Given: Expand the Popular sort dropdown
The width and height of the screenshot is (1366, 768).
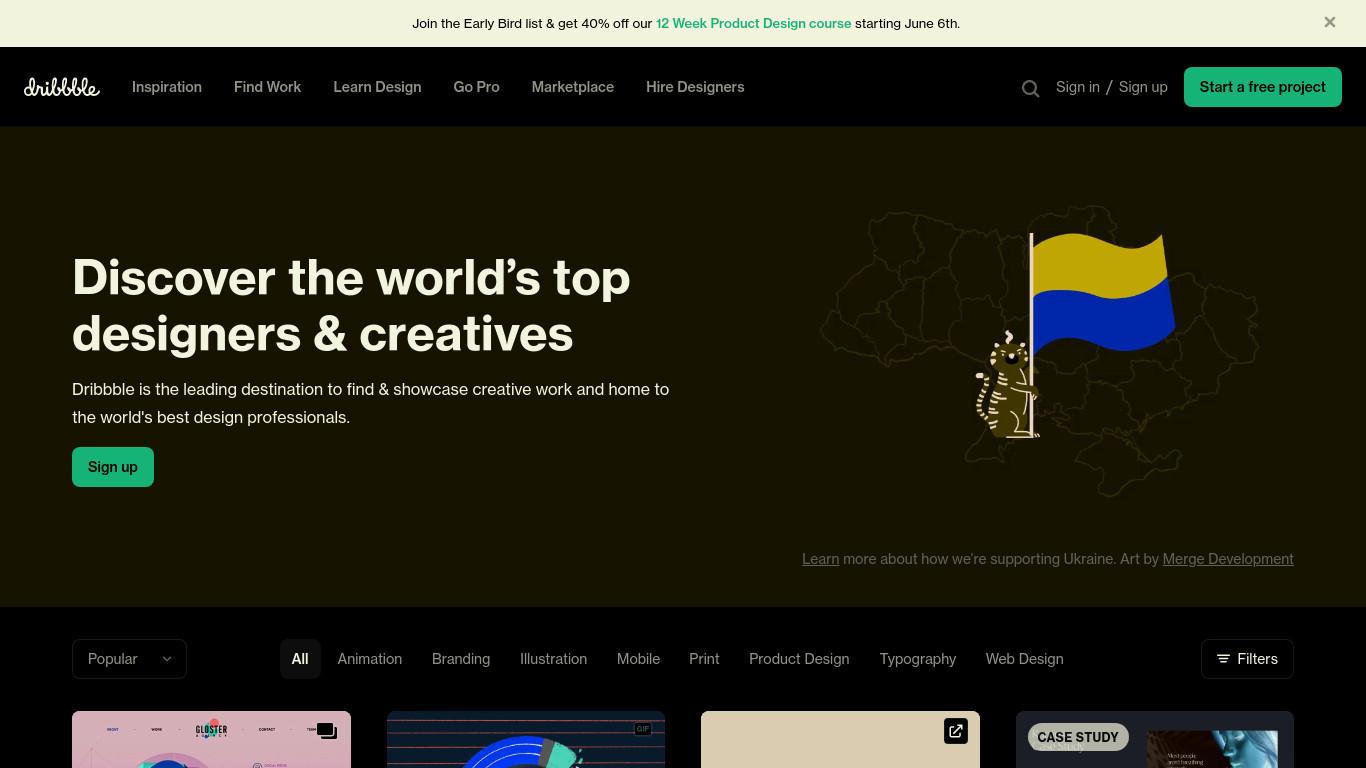Looking at the screenshot, I should click(129, 659).
